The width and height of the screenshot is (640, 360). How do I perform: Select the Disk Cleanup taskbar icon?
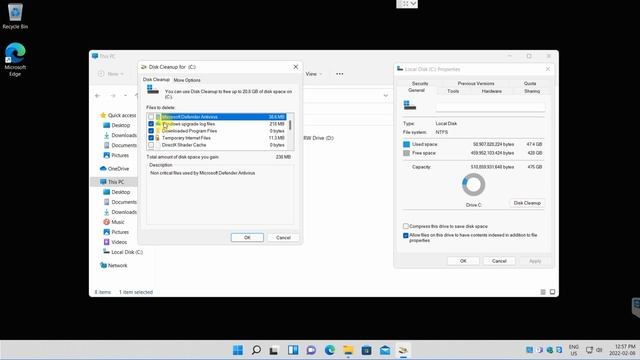(403, 350)
